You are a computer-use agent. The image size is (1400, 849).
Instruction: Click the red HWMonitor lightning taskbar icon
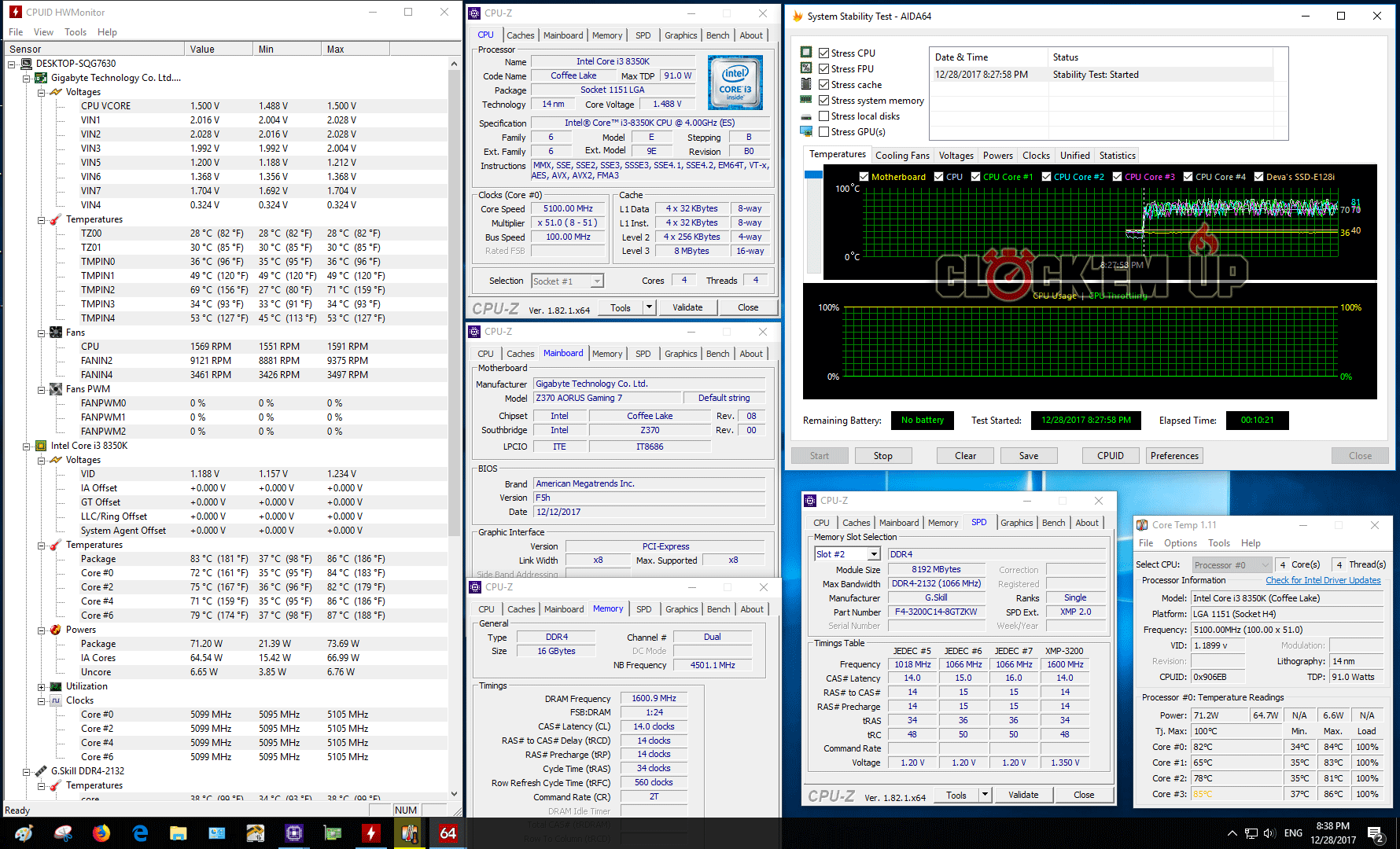coord(370,833)
